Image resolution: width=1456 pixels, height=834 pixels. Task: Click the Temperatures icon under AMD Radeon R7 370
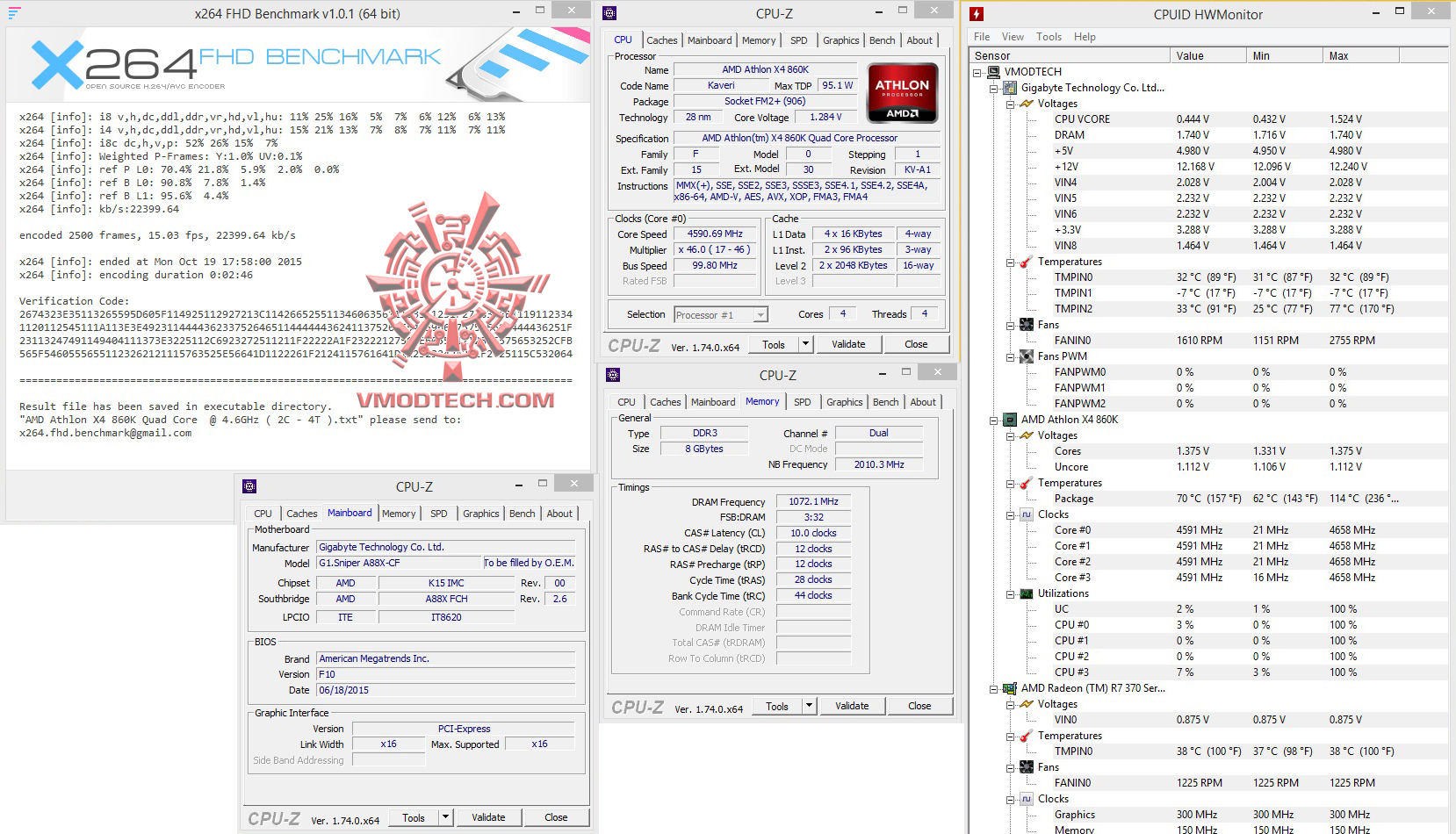pyautogui.click(x=1027, y=736)
